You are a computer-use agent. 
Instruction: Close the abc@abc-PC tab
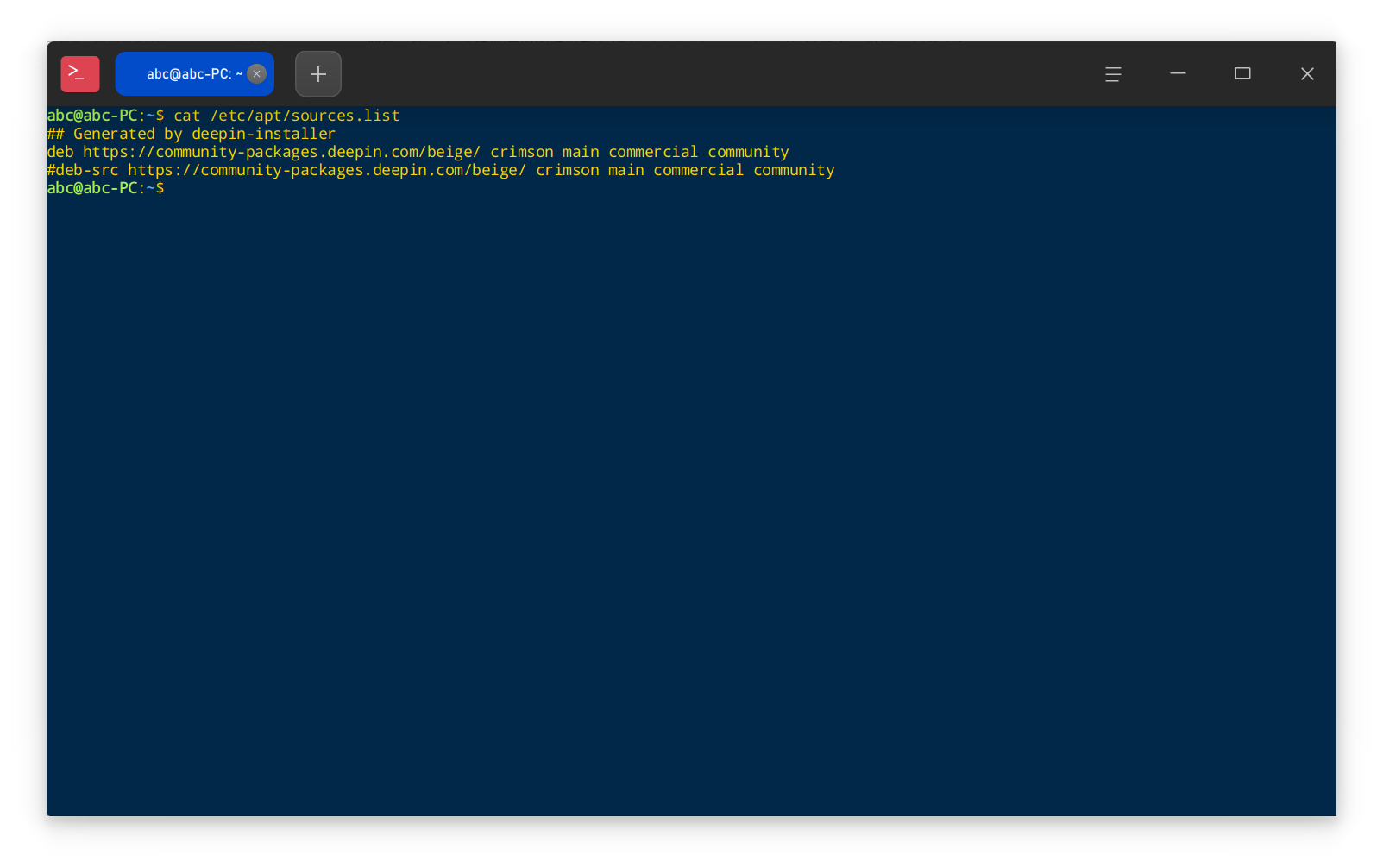[x=256, y=74]
